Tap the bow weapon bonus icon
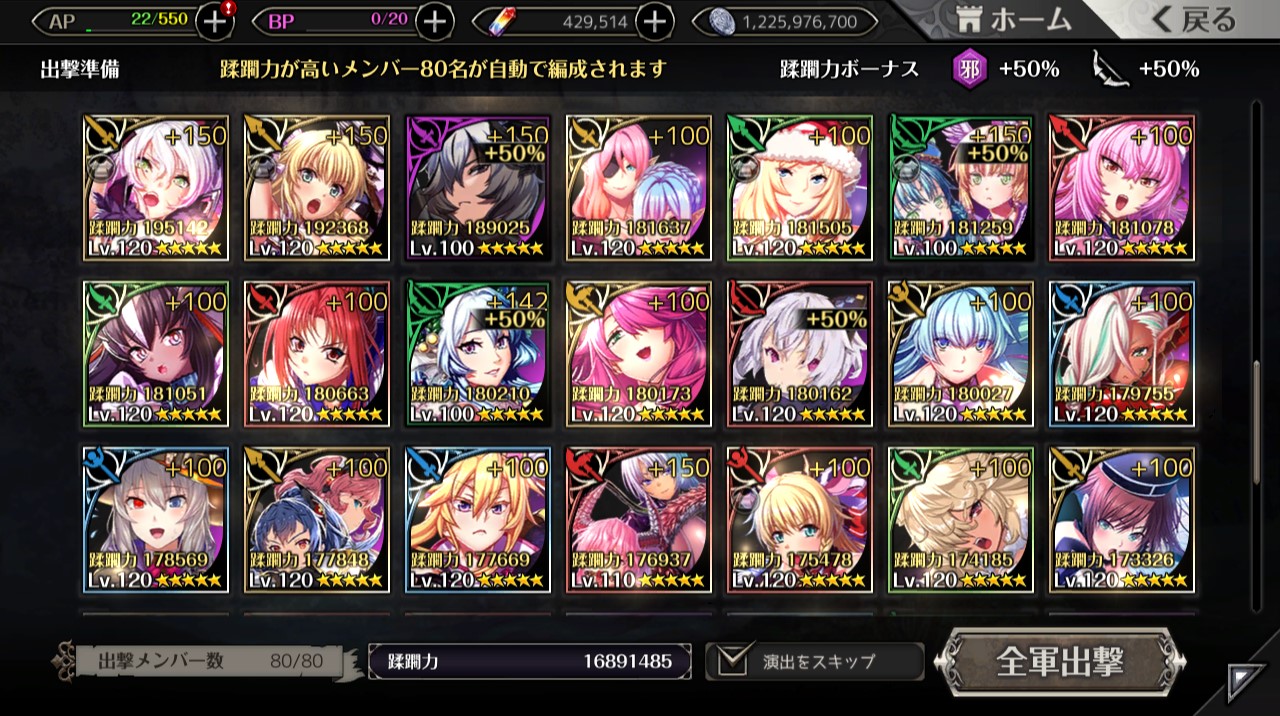Viewport: 1280px width, 716px height. point(1109,68)
